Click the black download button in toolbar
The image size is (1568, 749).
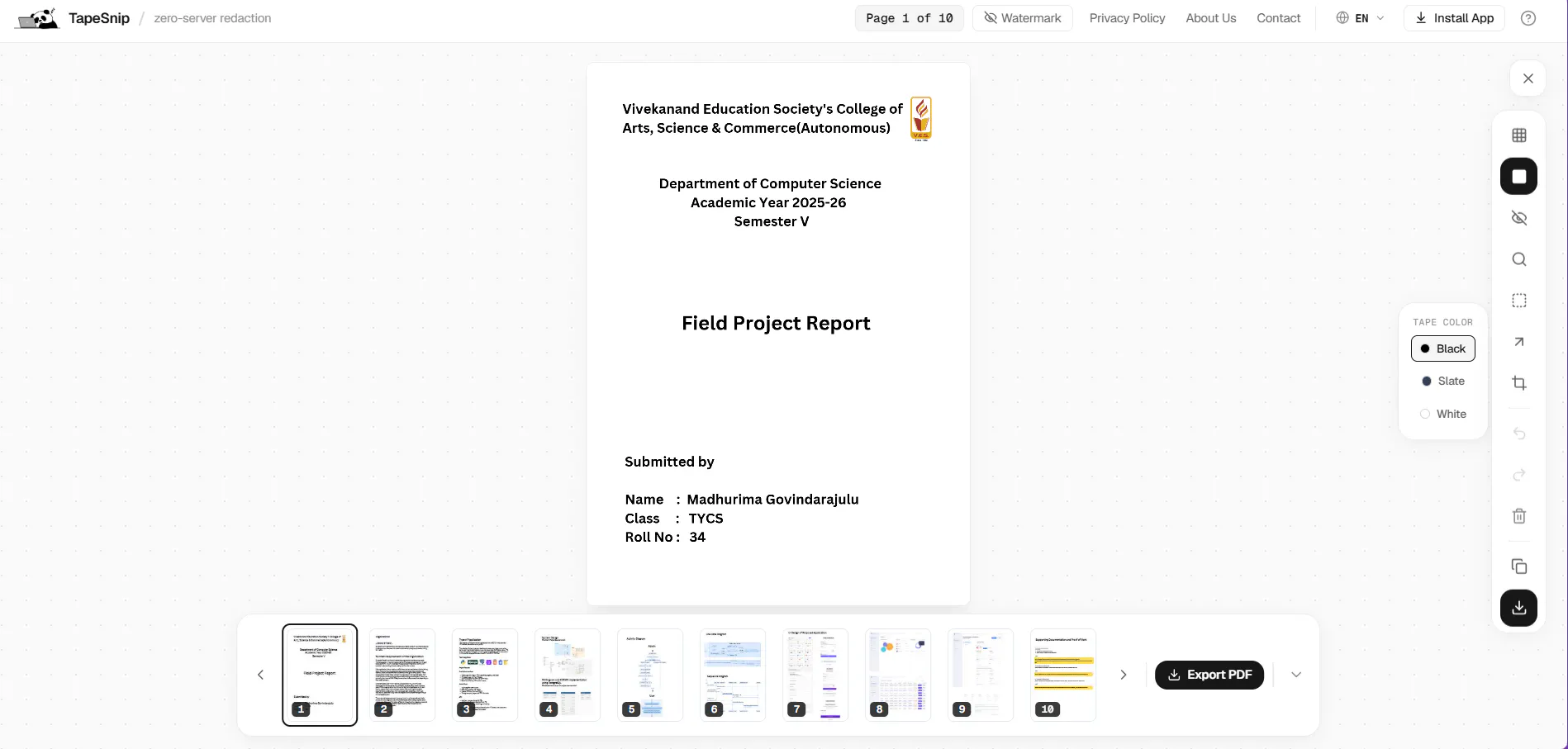point(1519,608)
